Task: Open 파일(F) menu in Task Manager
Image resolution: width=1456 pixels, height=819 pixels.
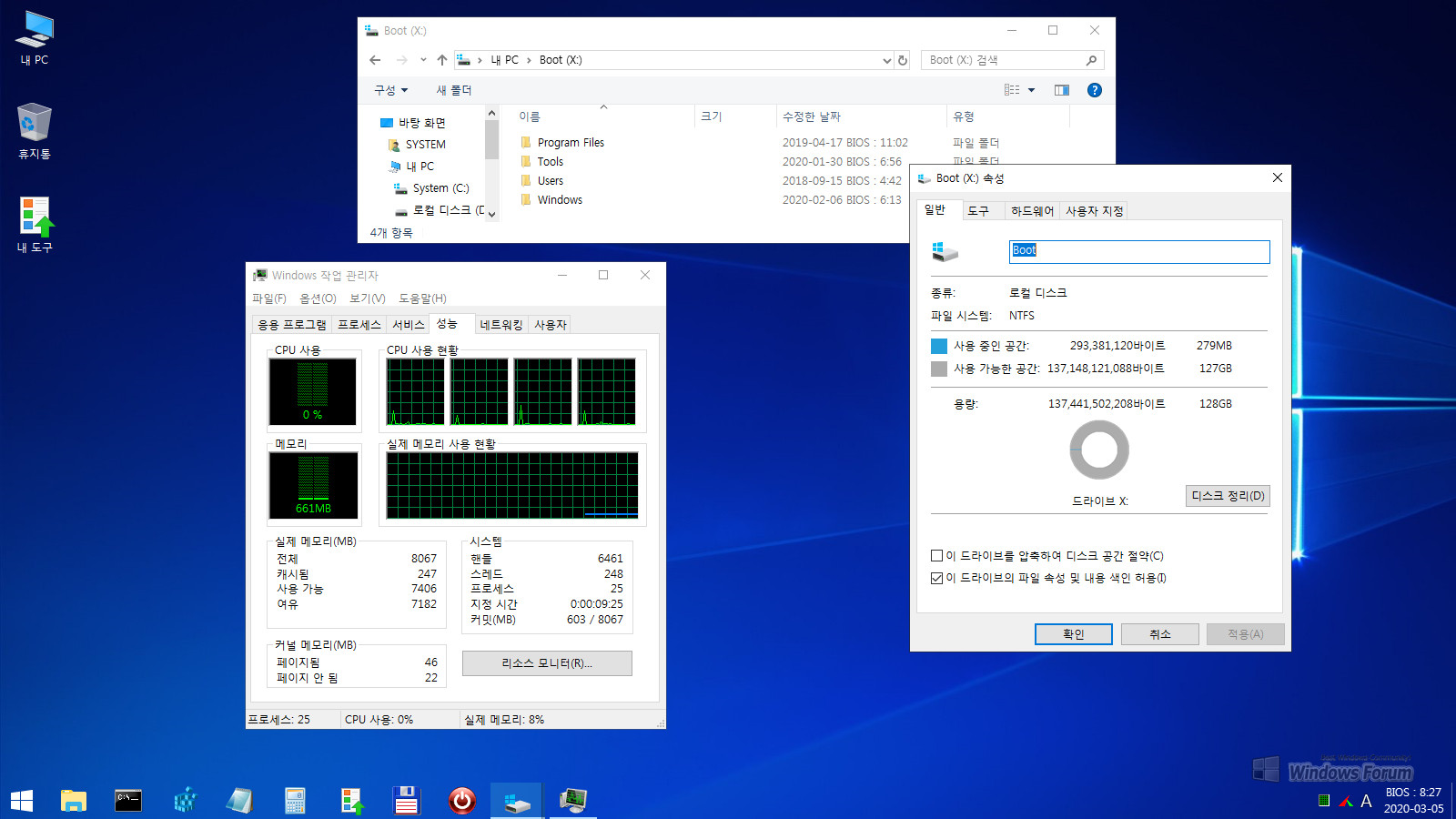Action: 268,298
